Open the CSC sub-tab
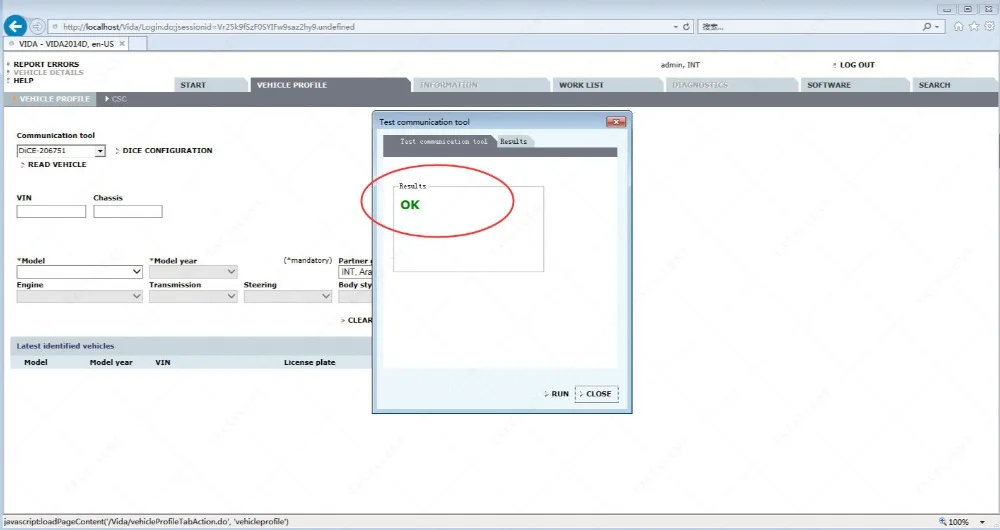 pos(119,99)
